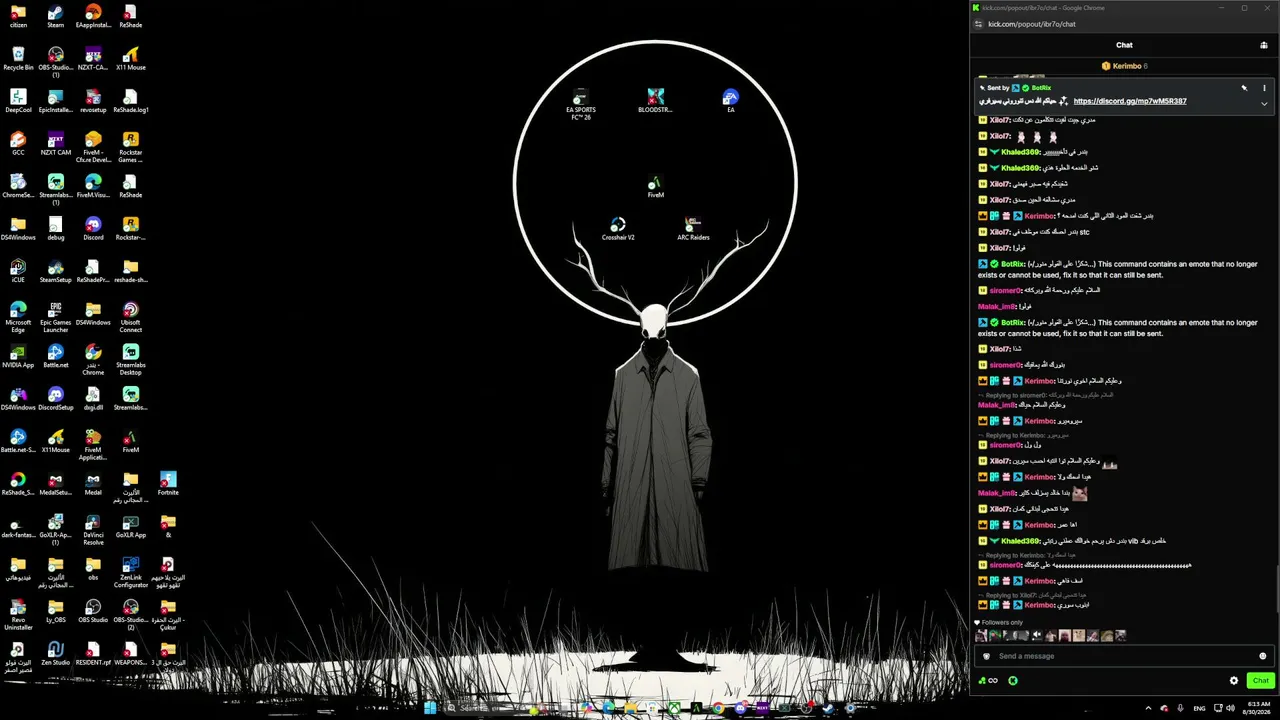Open the iCUE desktop icon
The image size is (1280, 720).
pos(18,271)
